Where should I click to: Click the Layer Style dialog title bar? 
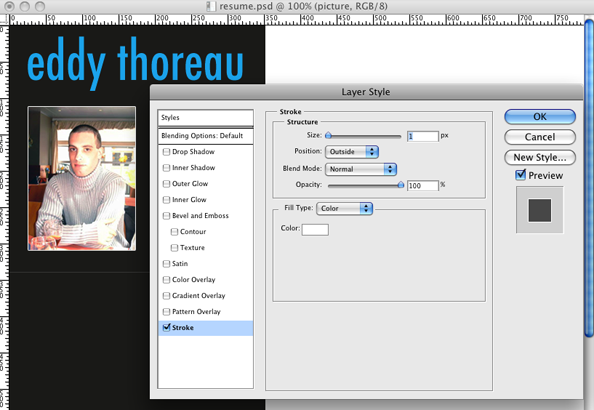[366, 92]
